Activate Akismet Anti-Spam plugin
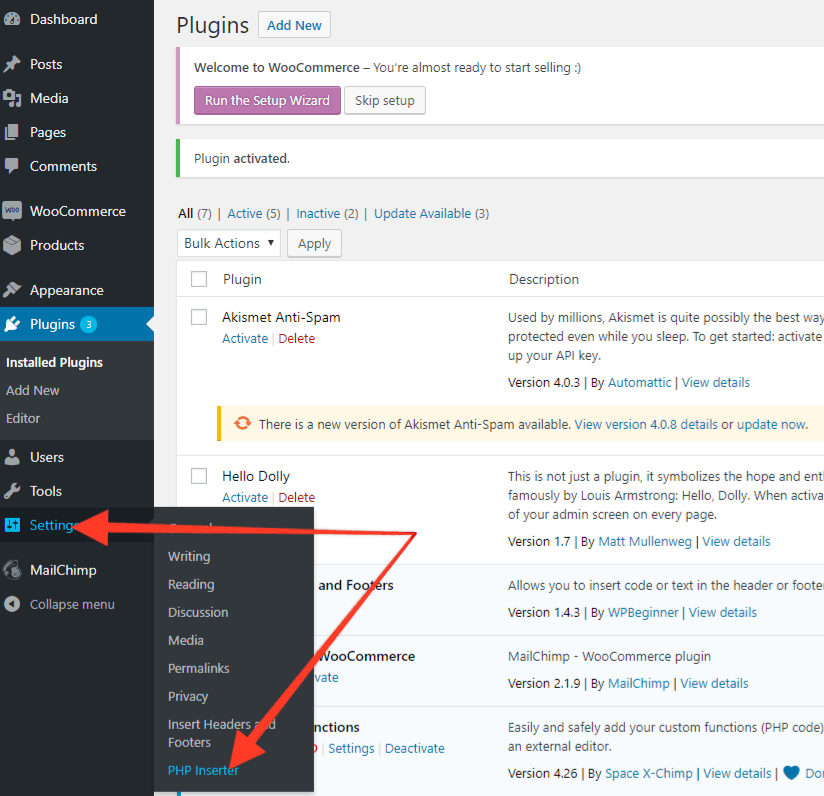Image resolution: width=824 pixels, height=796 pixels. 245,338
